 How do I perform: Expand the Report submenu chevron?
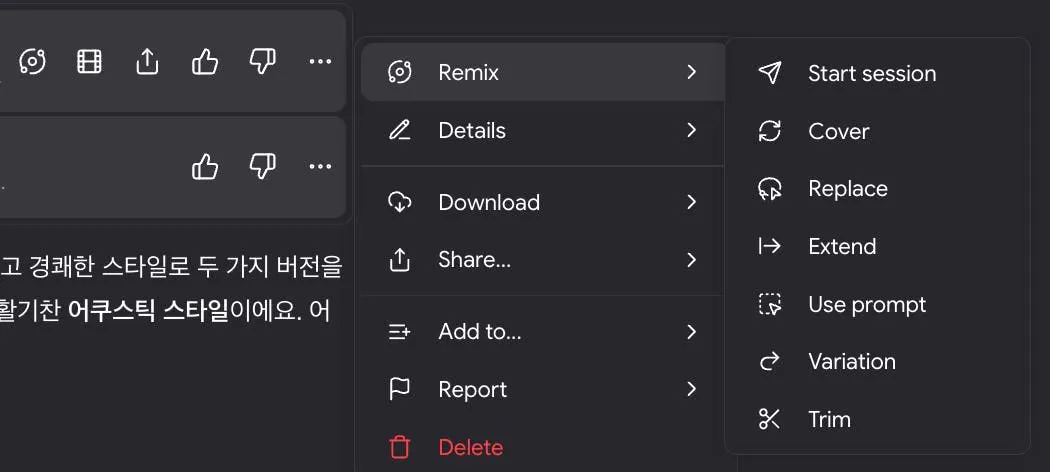tap(692, 390)
